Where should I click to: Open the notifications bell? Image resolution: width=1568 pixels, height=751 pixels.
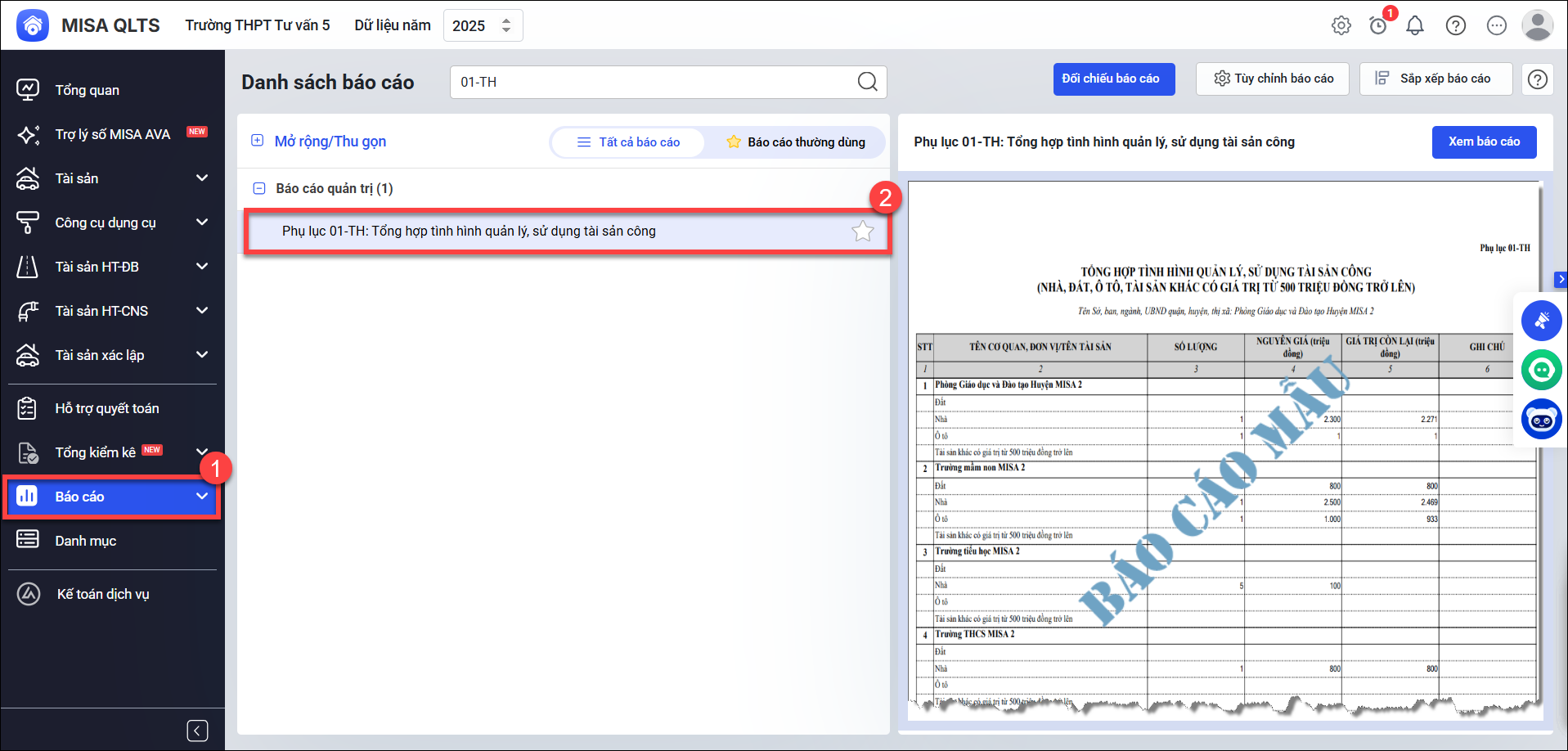[1415, 25]
